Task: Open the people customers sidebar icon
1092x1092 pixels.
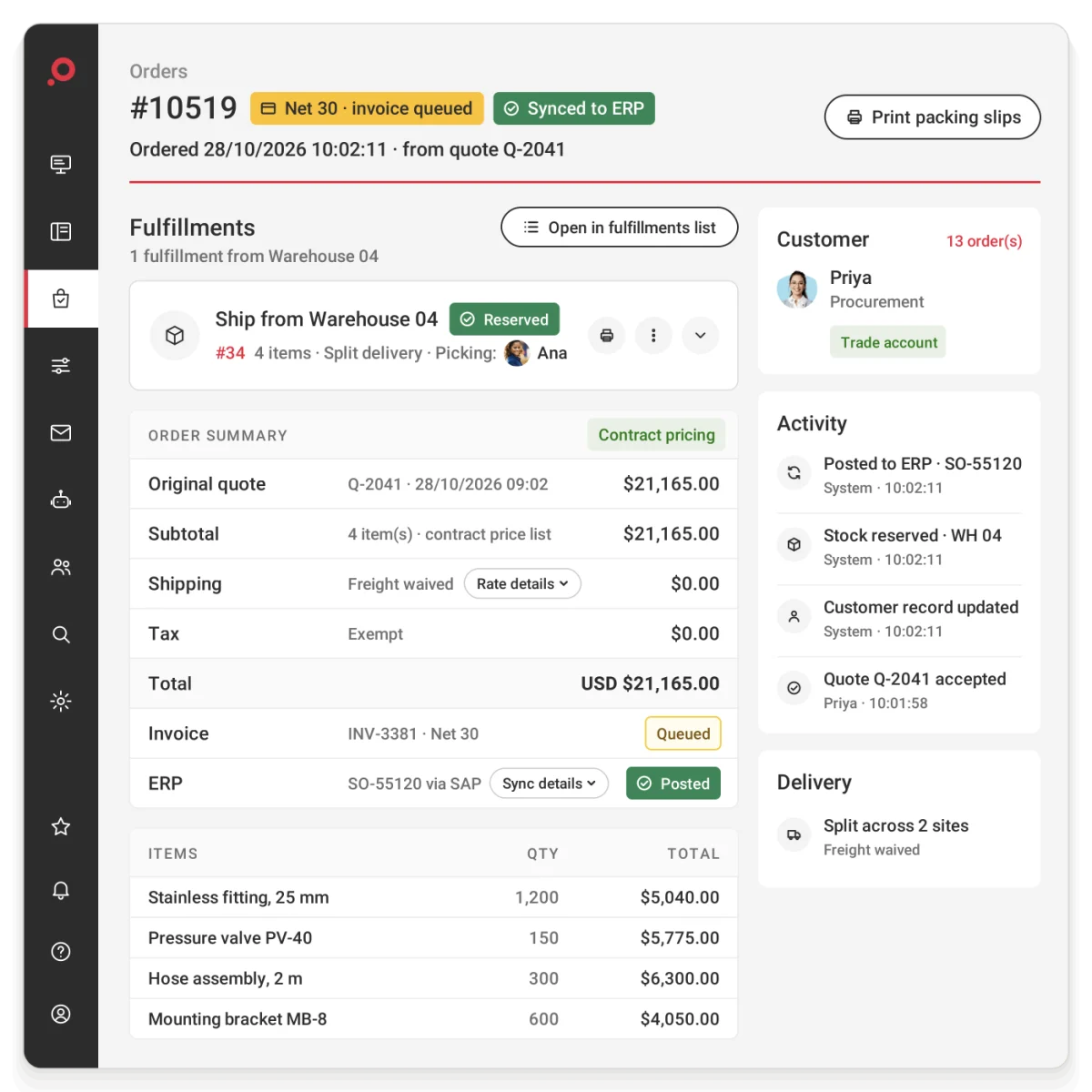Action: click(x=61, y=567)
